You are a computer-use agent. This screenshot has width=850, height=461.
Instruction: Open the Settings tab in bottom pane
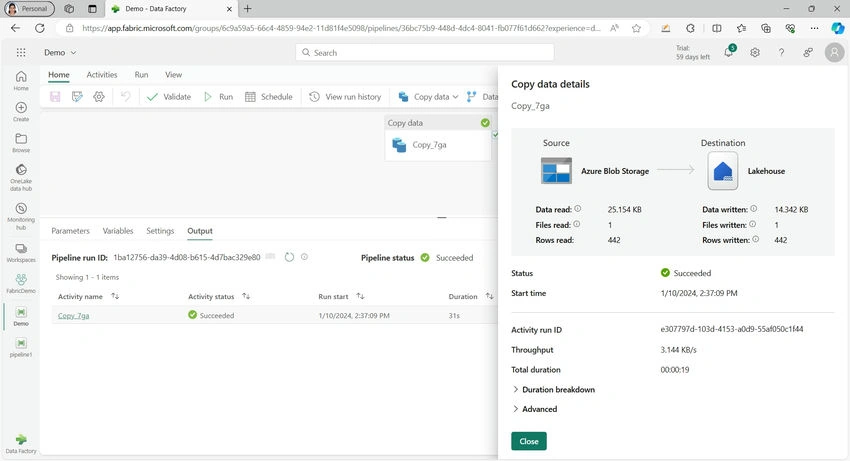click(160, 231)
